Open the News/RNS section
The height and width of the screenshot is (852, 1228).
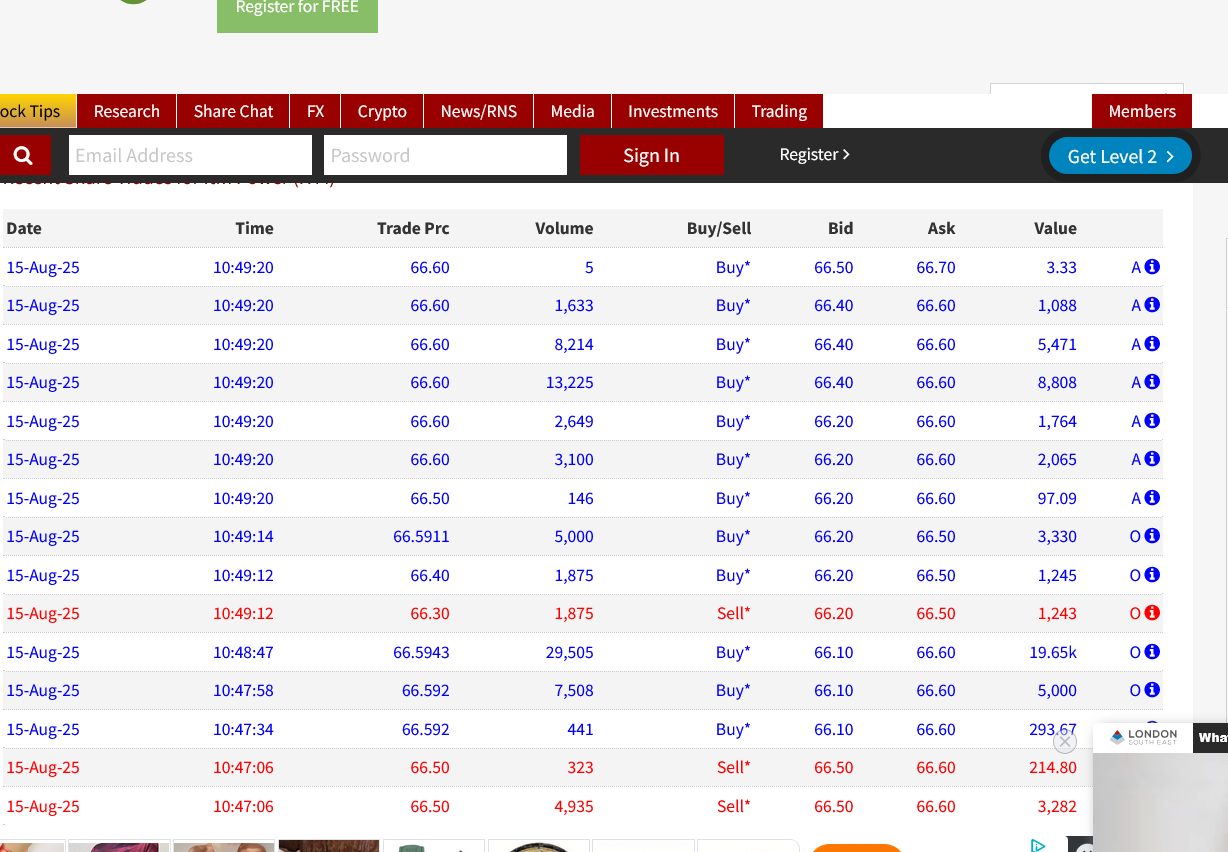click(x=478, y=111)
